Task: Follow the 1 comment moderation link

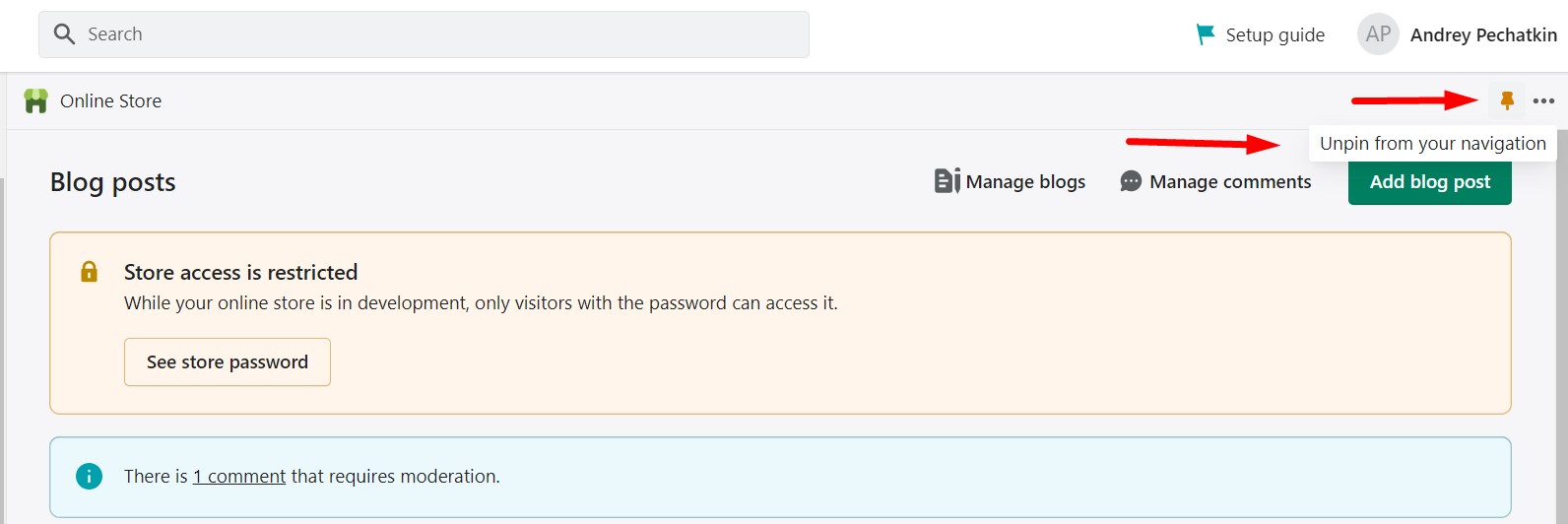Action: pos(239,477)
